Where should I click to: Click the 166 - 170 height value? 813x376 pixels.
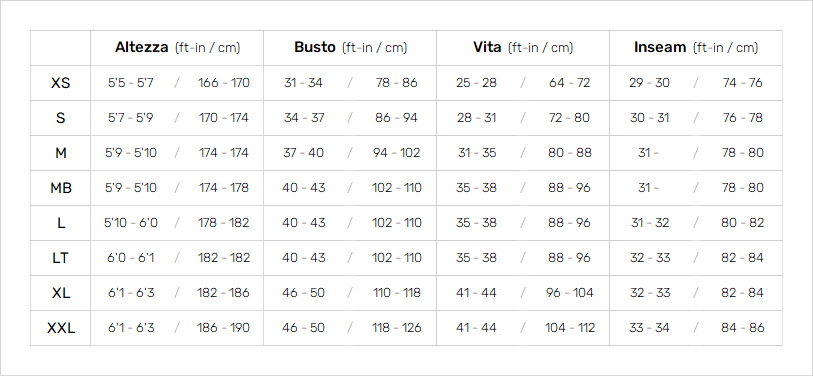(x=223, y=83)
